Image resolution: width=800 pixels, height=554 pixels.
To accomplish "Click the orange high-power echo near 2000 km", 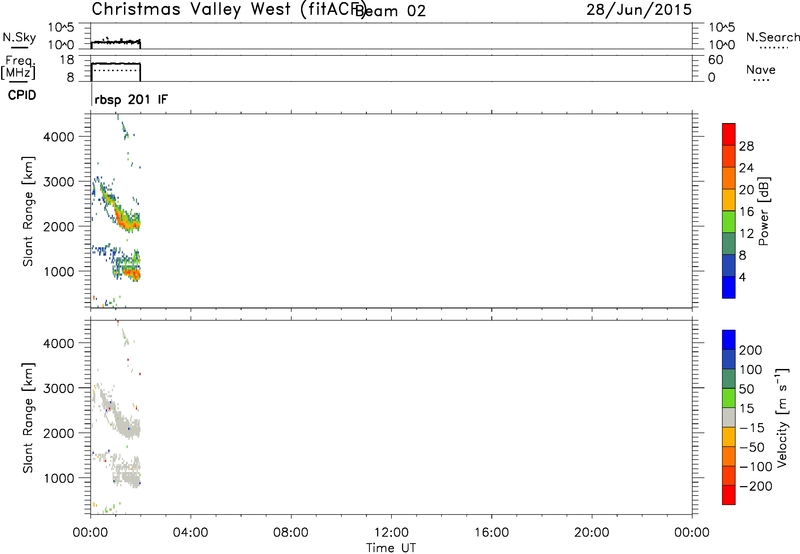I will (126, 221).
